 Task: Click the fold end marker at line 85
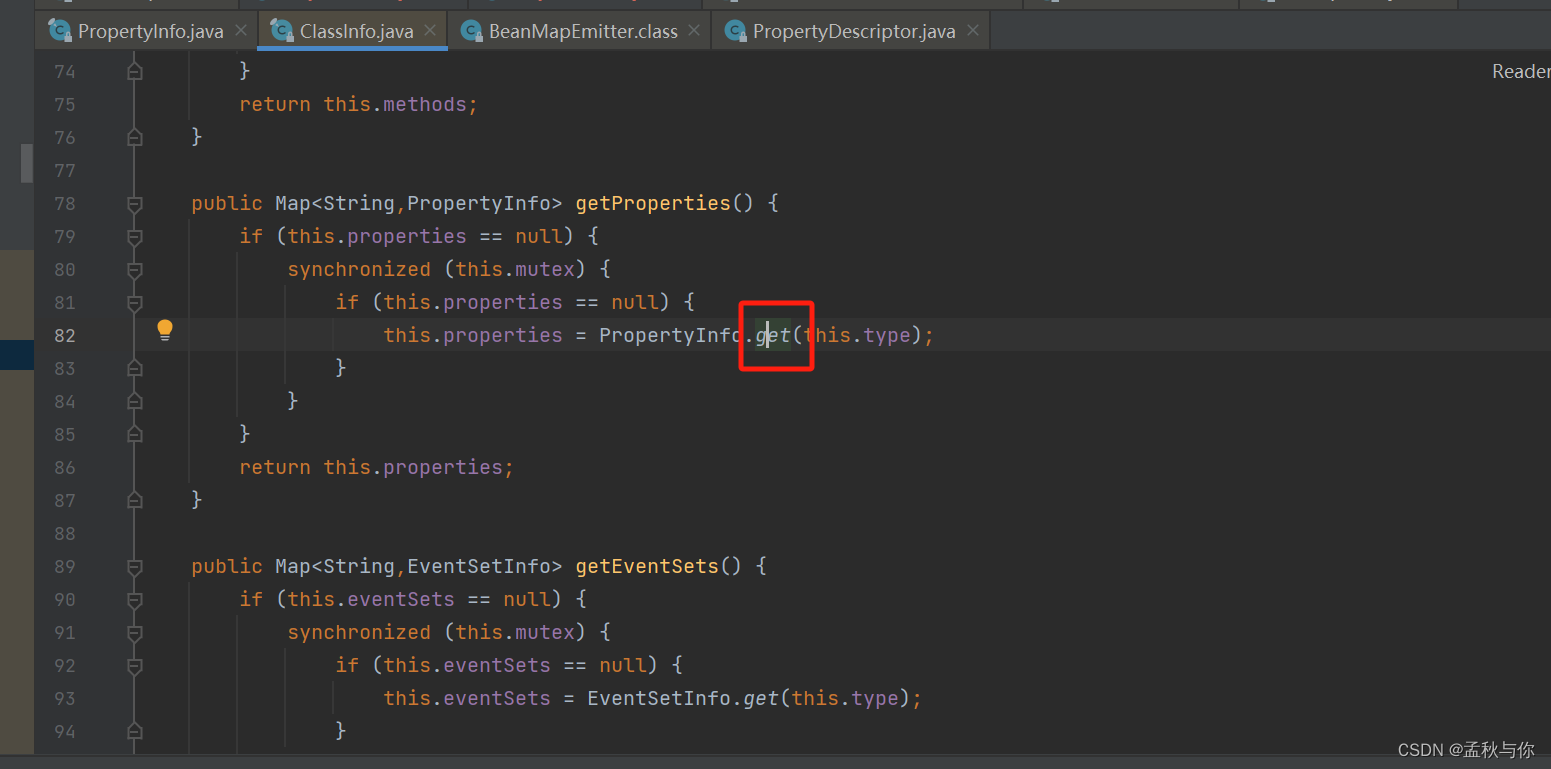click(x=135, y=434)
